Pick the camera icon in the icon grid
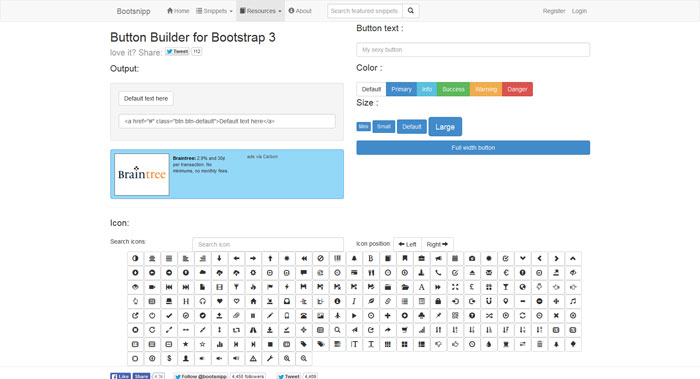The image size is (700, 379). 472,258
